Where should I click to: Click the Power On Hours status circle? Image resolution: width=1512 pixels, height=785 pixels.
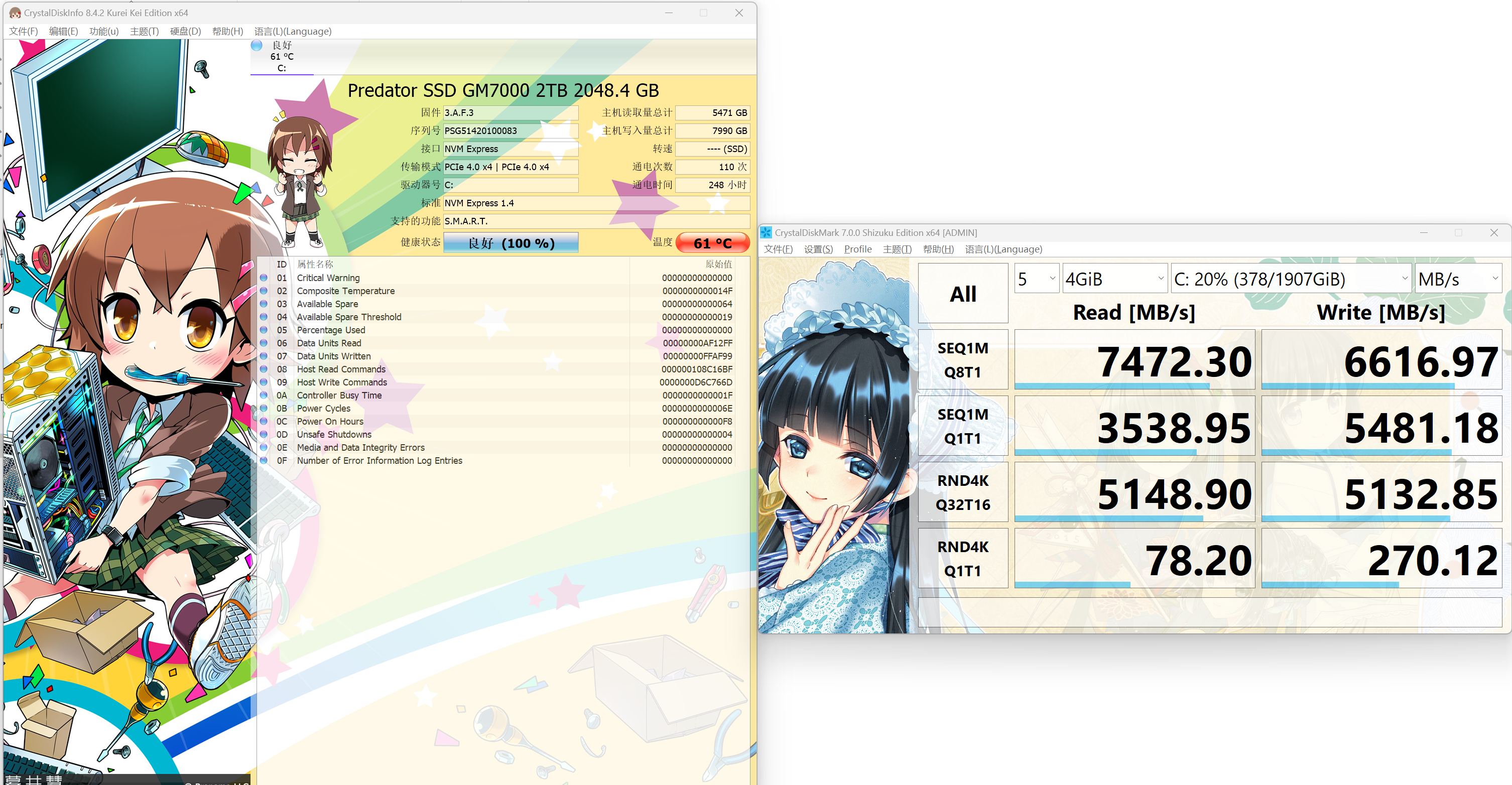click(264, 421)
